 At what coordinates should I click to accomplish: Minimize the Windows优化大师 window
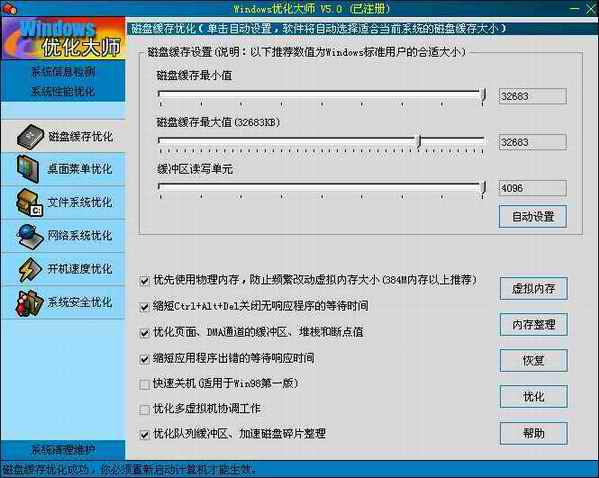574,8
